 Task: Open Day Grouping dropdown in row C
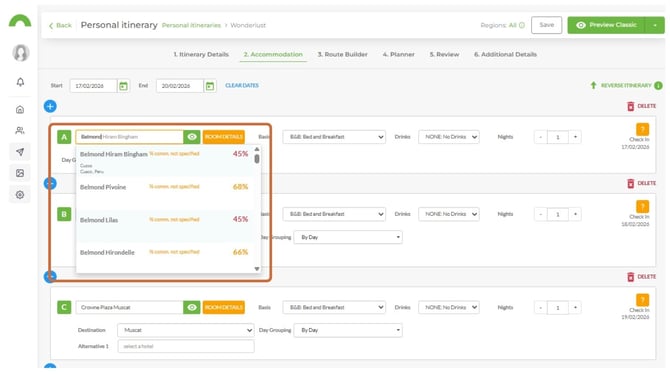coord(348,330)
